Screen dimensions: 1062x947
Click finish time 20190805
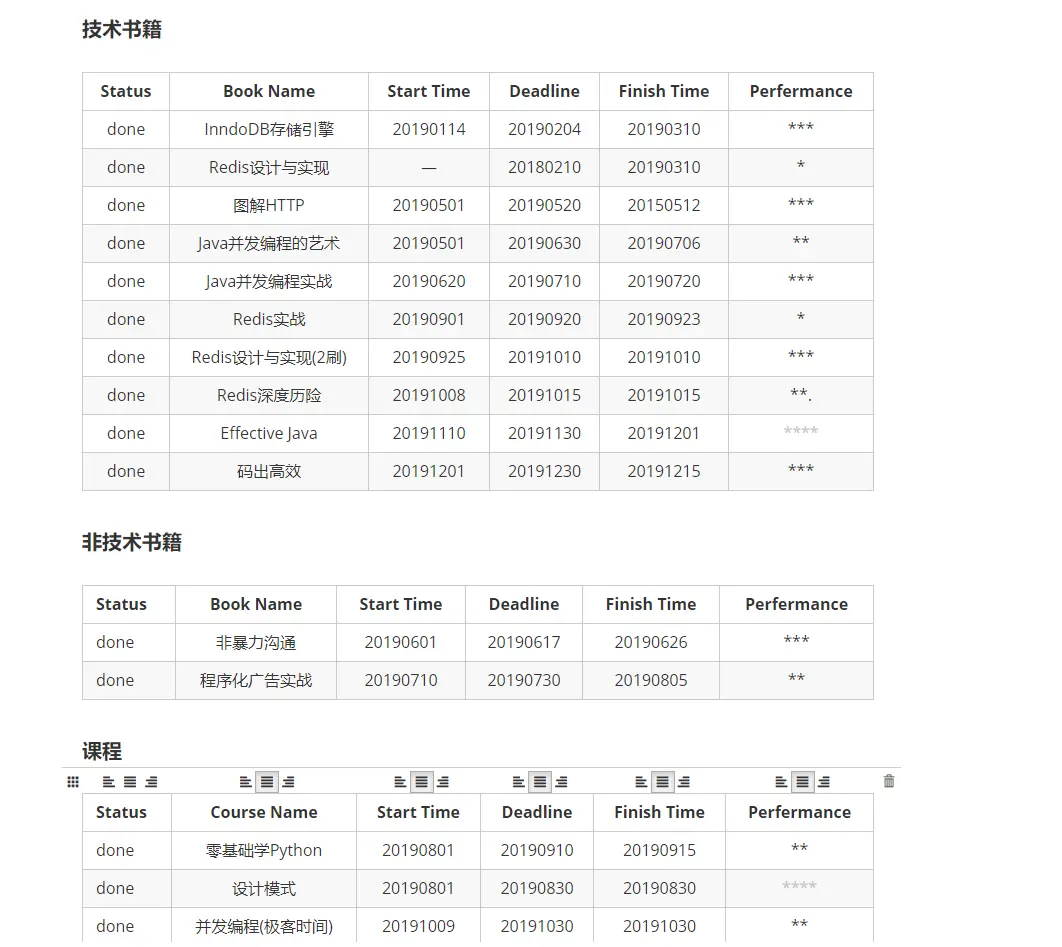pyautogui.click(x=651, y=680)
